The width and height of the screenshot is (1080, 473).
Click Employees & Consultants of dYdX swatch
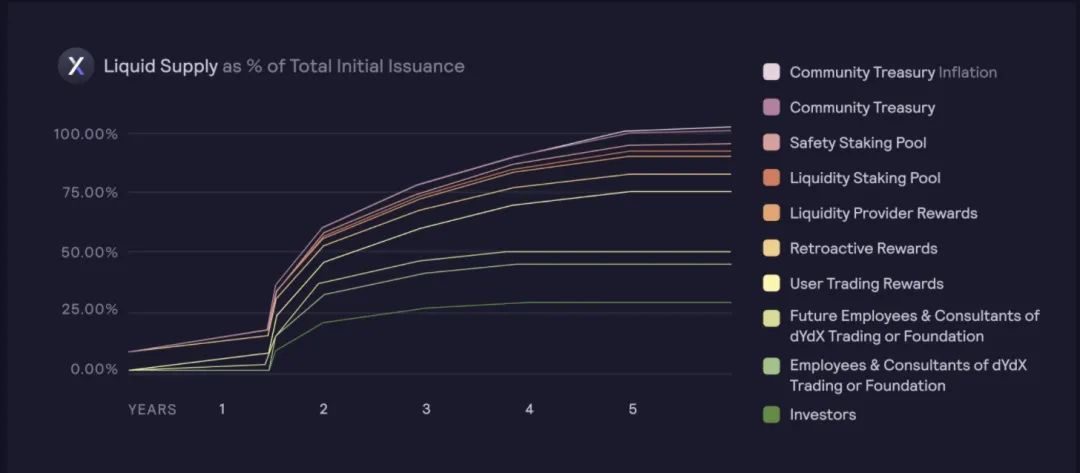click(771, 366)
